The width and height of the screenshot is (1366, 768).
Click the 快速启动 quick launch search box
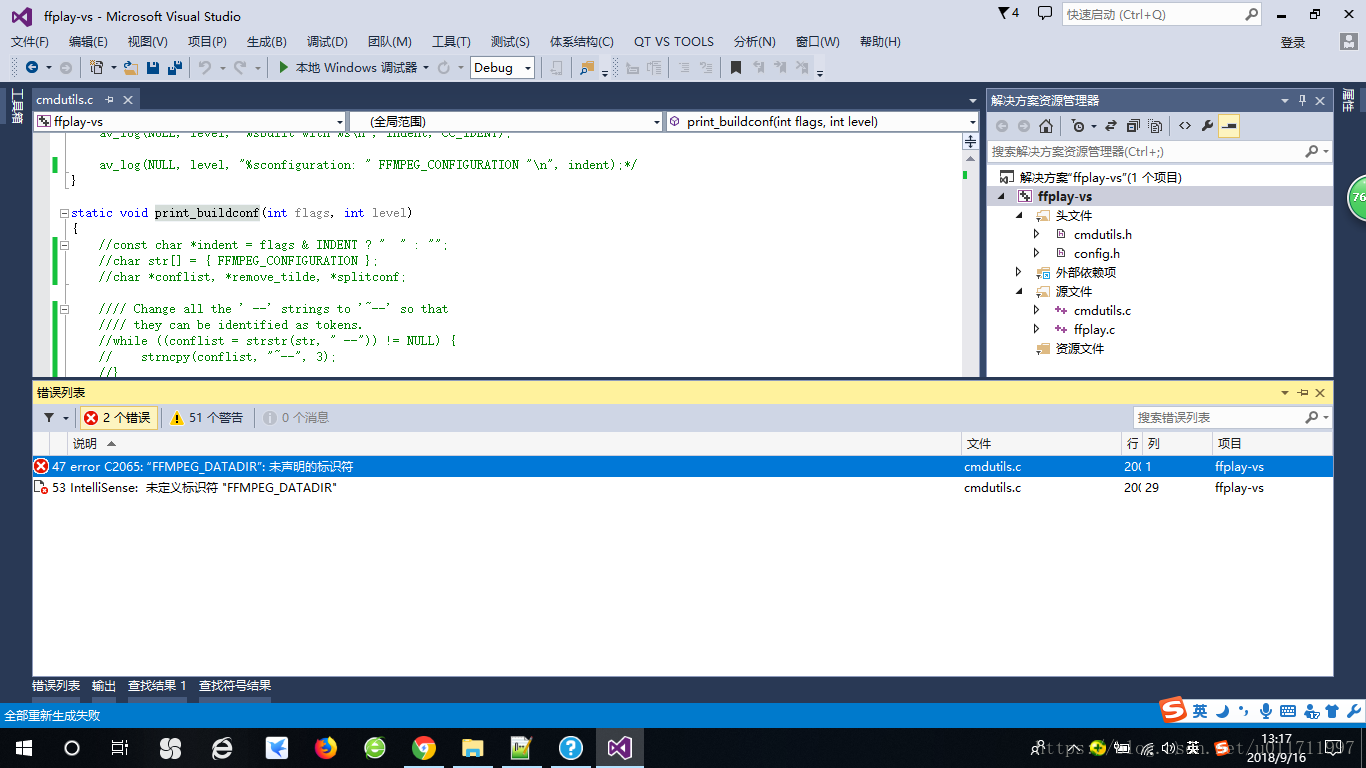click(x=1151, y=15)
